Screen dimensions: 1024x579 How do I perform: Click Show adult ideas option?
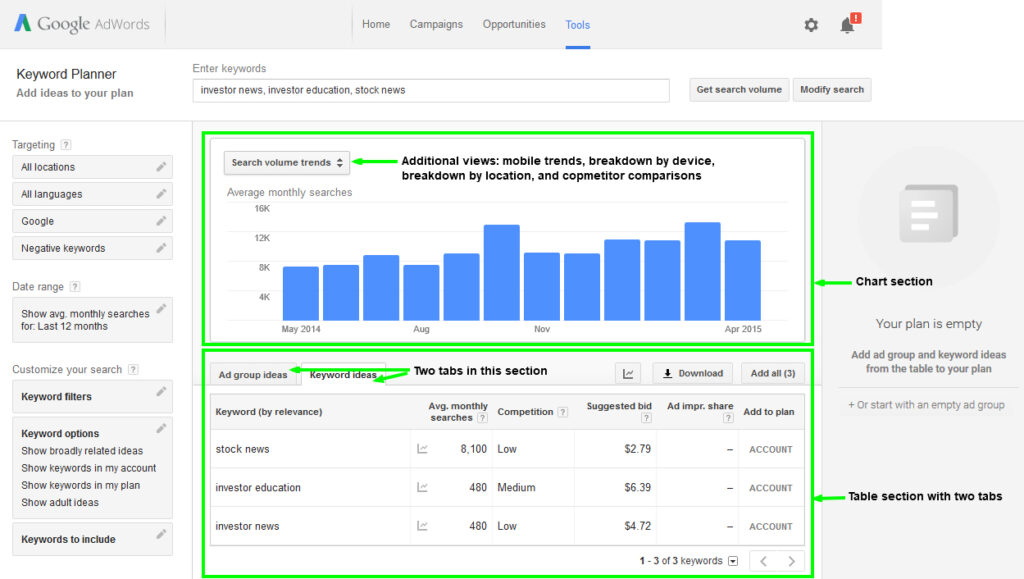pyautogui.click(x=59, y=503)
